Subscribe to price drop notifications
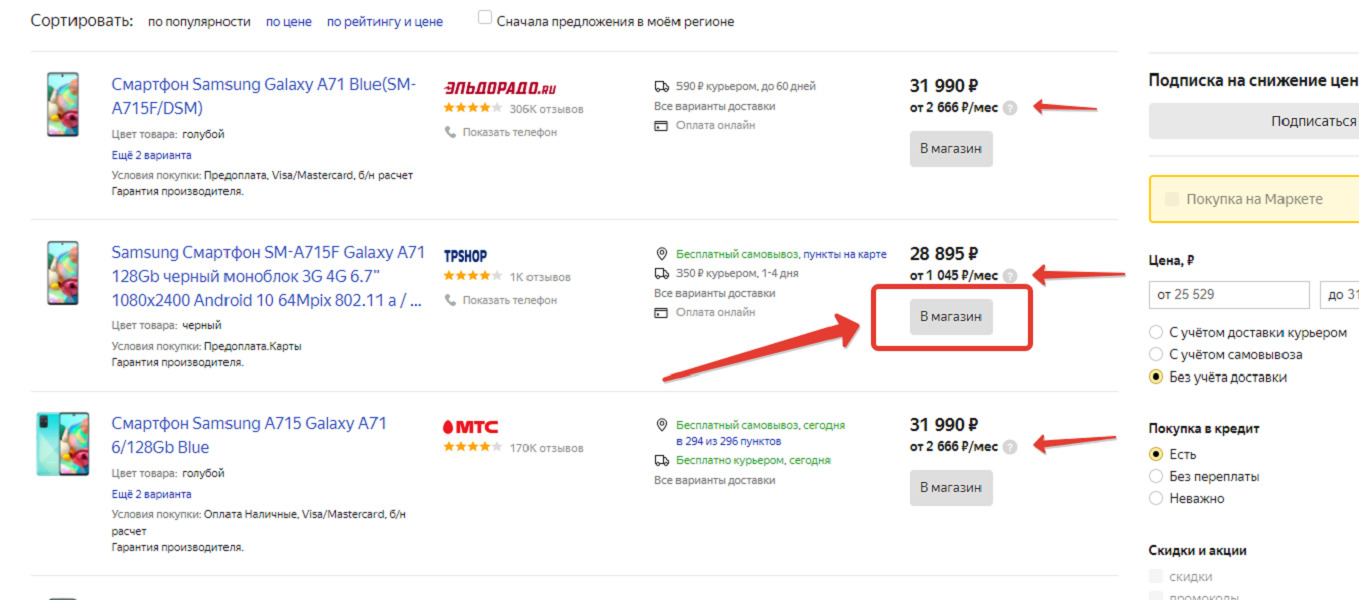 (1254, 121)
